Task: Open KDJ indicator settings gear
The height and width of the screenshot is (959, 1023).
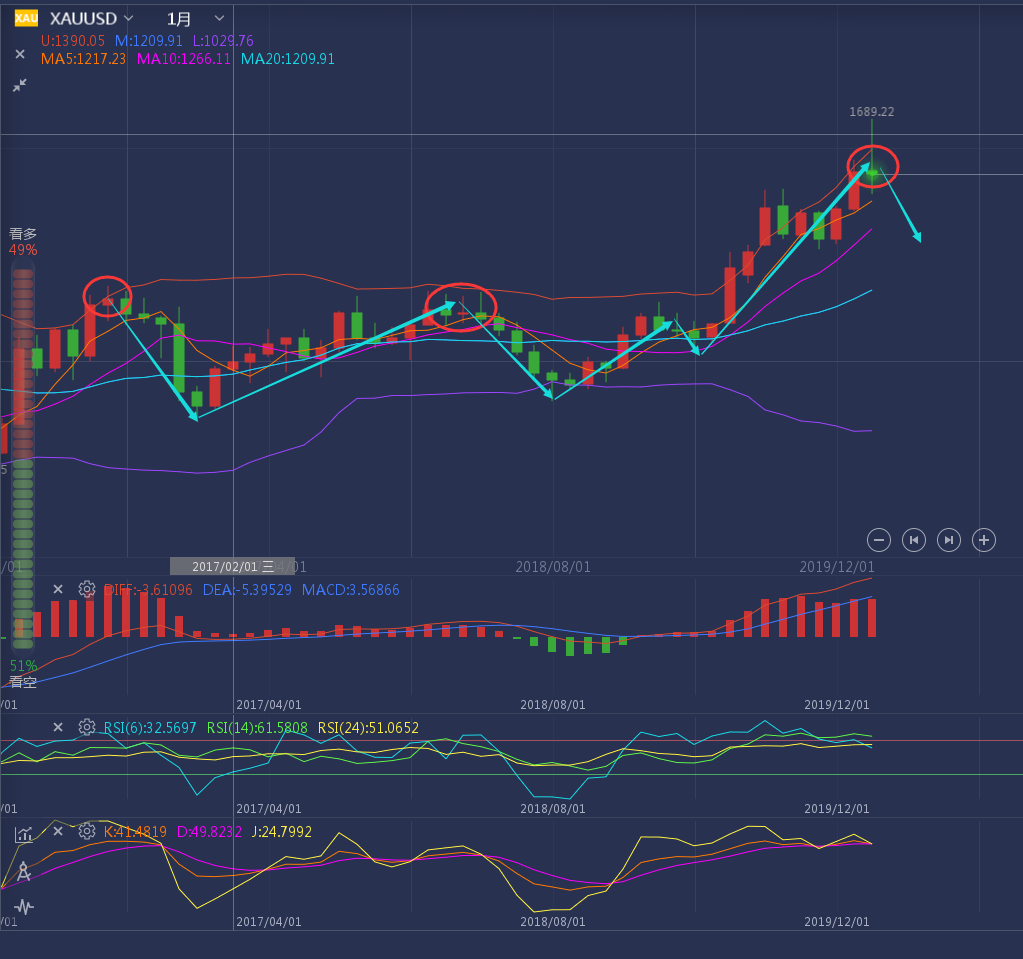Action: point(87,831)
